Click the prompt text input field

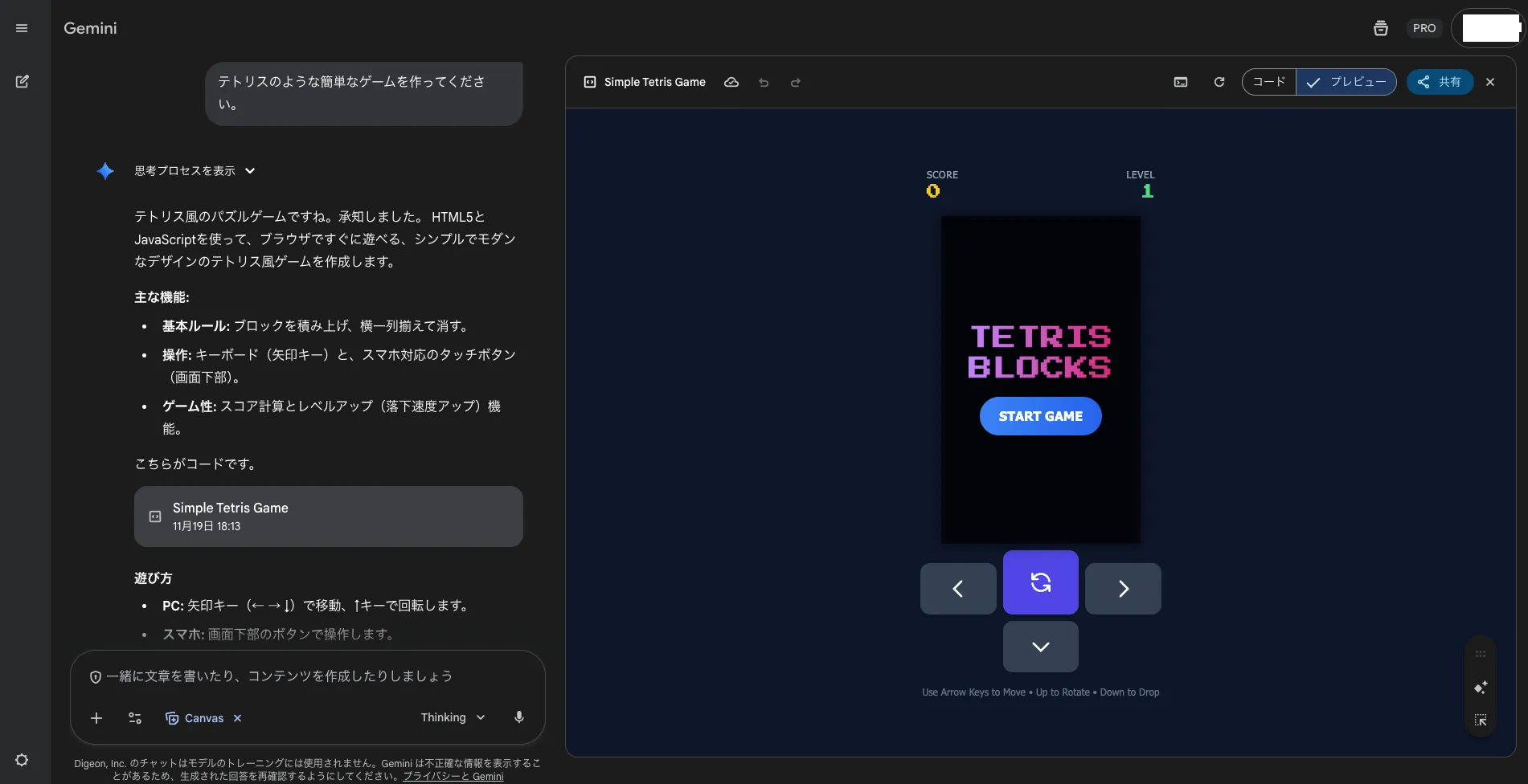(x=308, y=676)
